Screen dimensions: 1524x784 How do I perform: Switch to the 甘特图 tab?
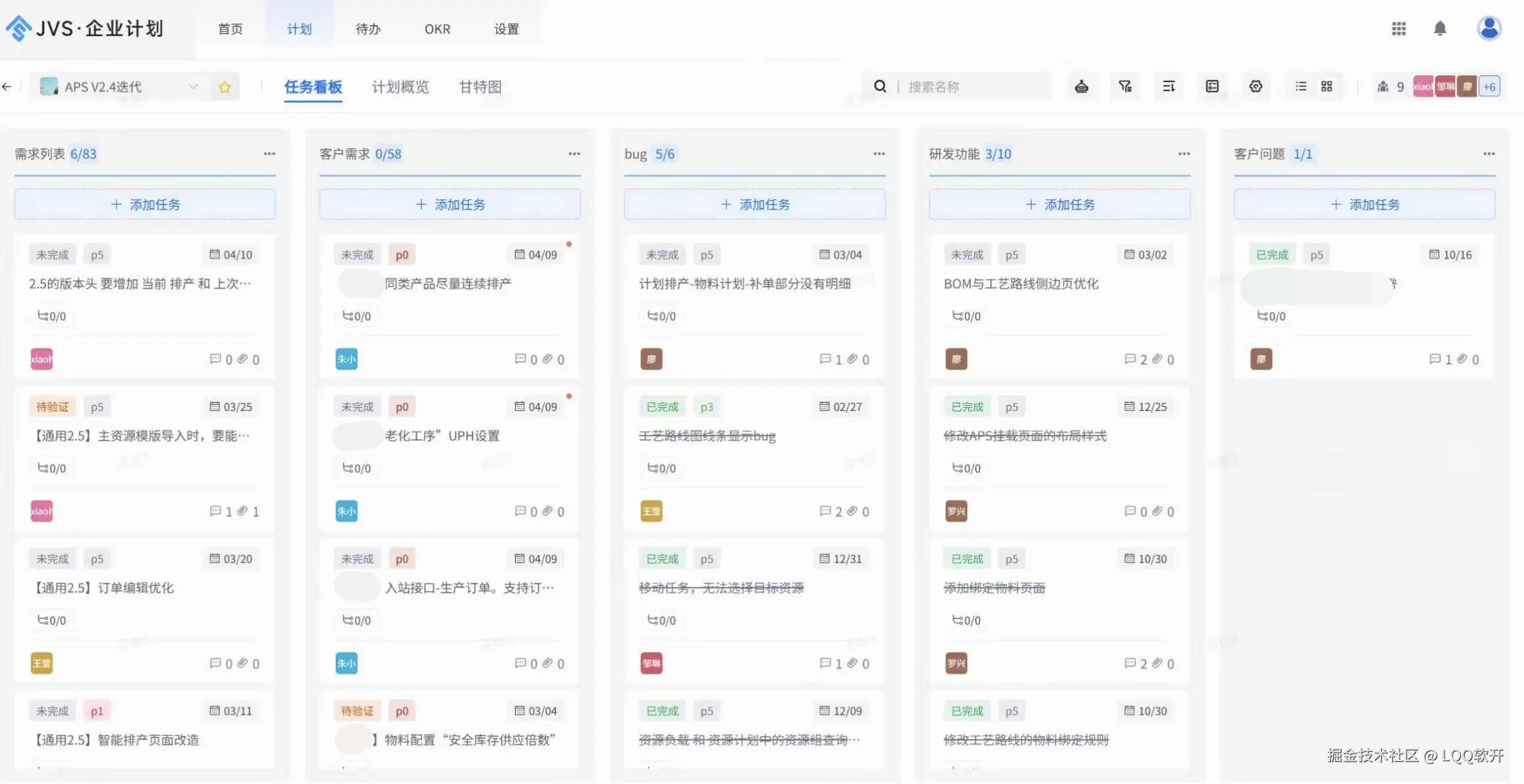tap(480, 87)
